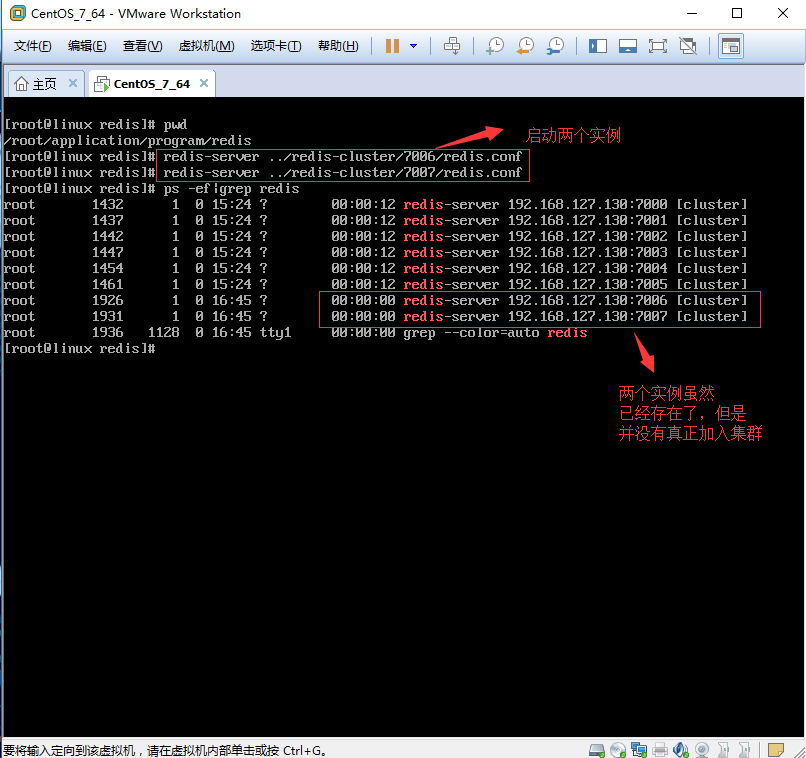
Task: Click the VMware Workstation title bar app icon
Action: click(x=17, y=13)
